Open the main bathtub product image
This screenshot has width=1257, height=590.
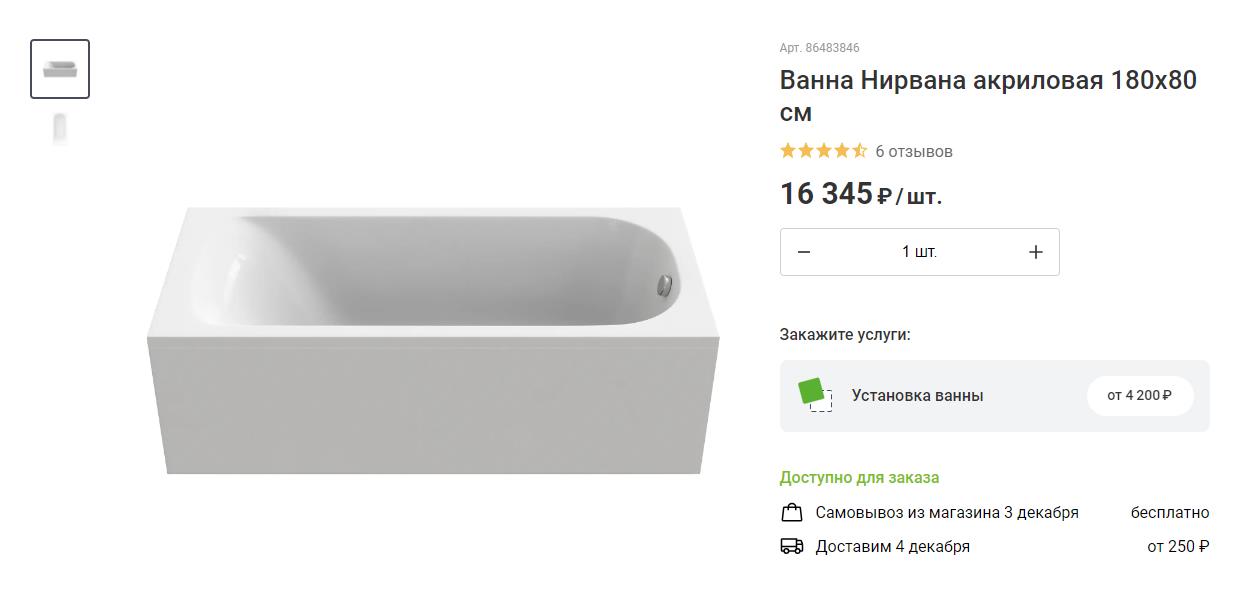433,340
